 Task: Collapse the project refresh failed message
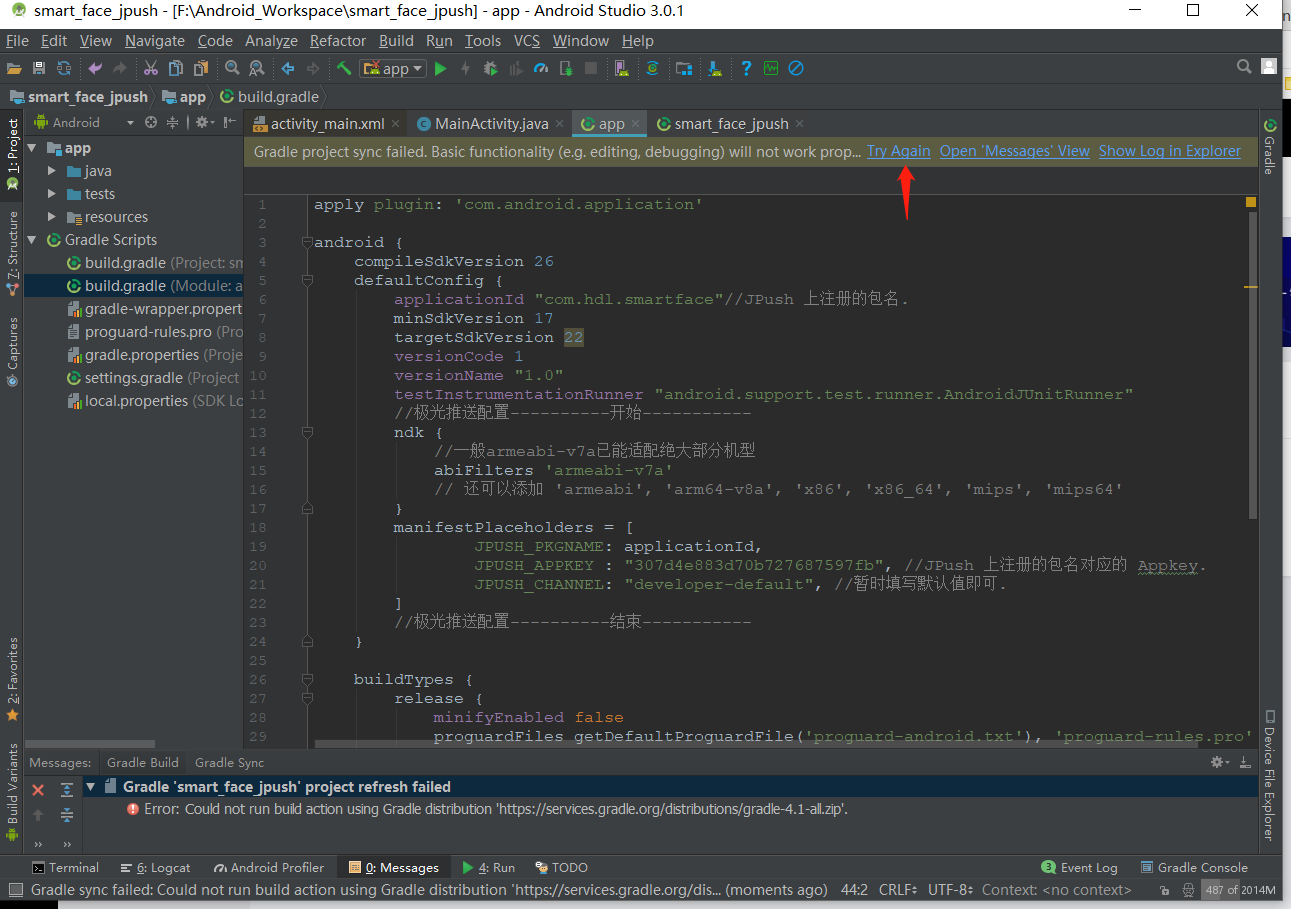(91, 787)
